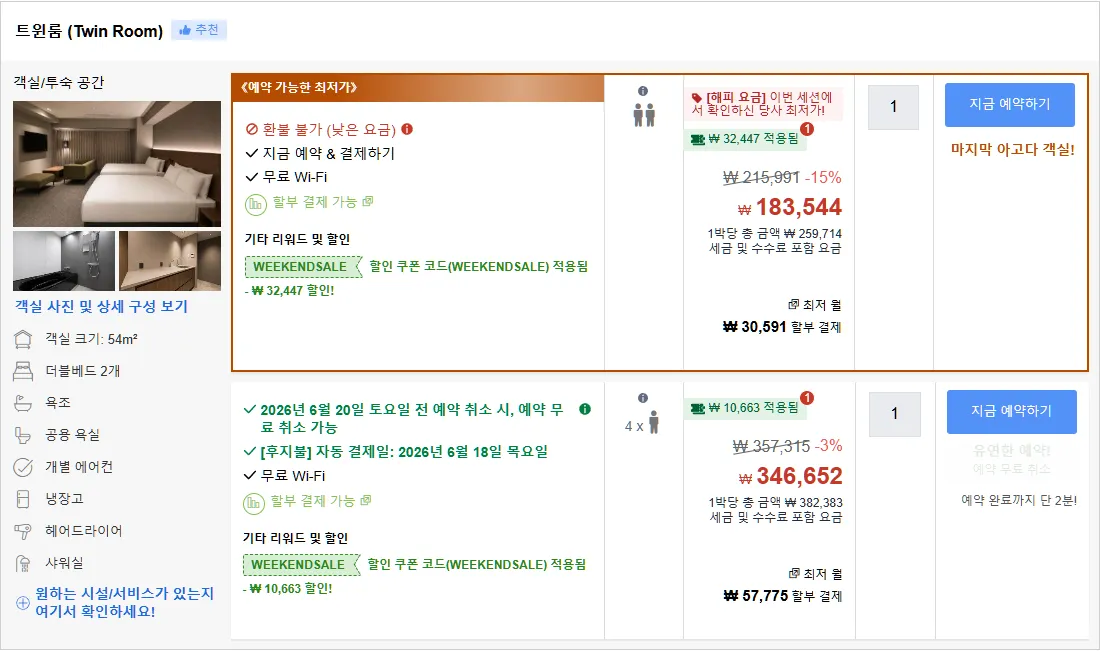This screenshot has height=651, width=1100.
Task: Click the thumbs-up 추천 badge
Action: point(199,30)
